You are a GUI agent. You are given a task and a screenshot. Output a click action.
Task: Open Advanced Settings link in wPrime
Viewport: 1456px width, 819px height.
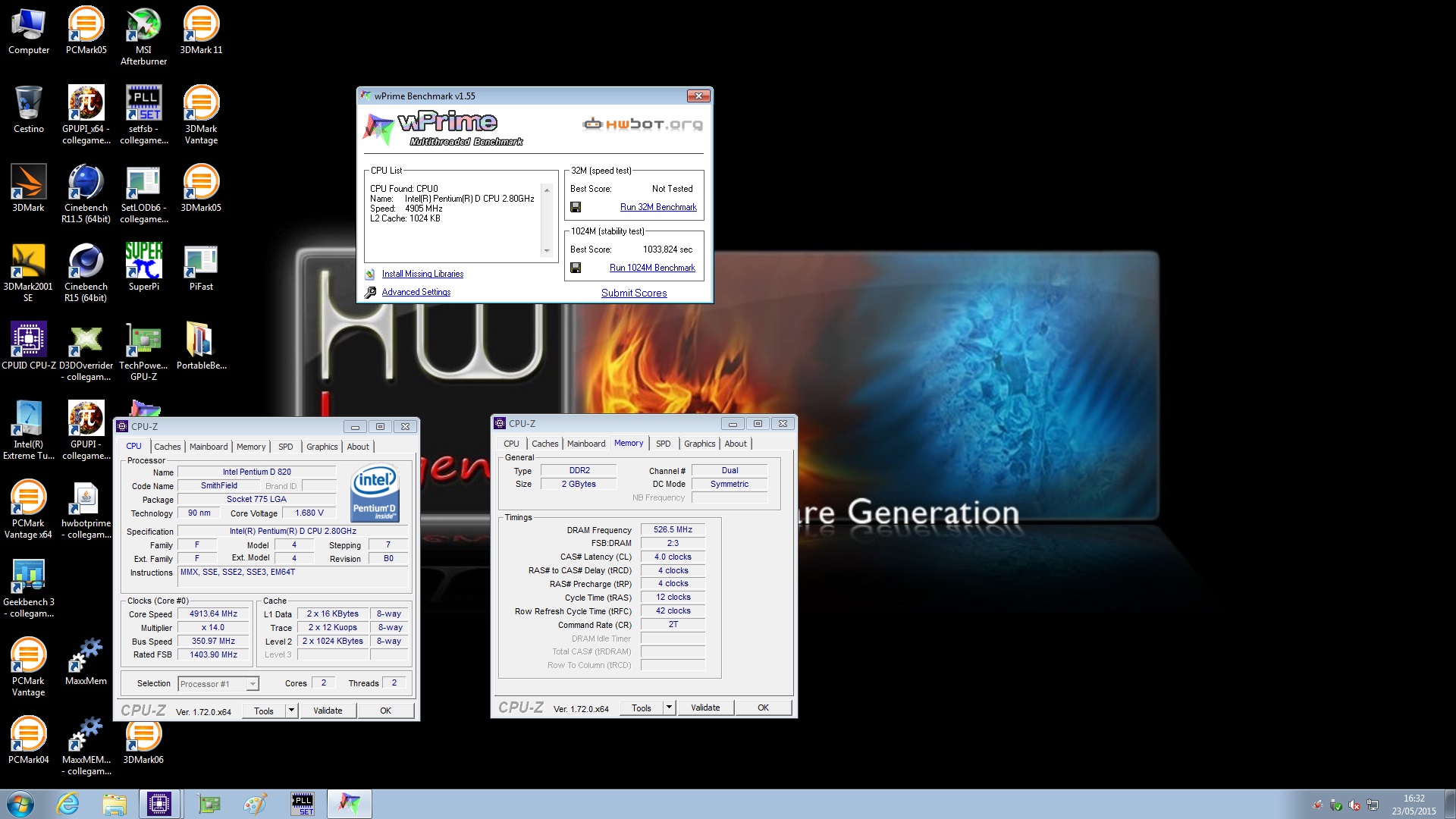[416, 292]
